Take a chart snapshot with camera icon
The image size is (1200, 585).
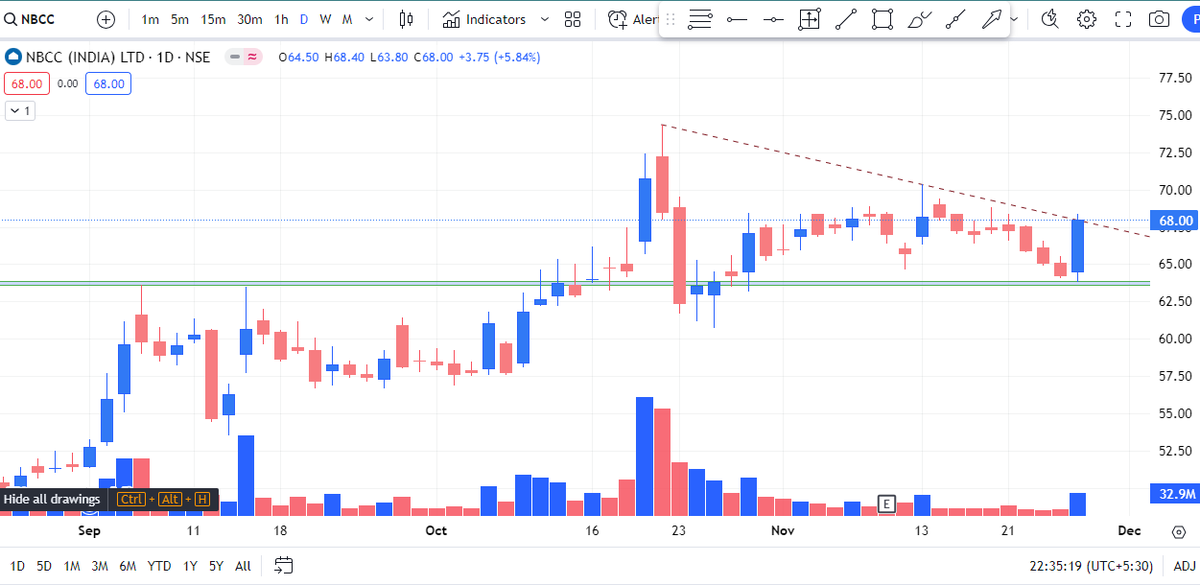1159,19
